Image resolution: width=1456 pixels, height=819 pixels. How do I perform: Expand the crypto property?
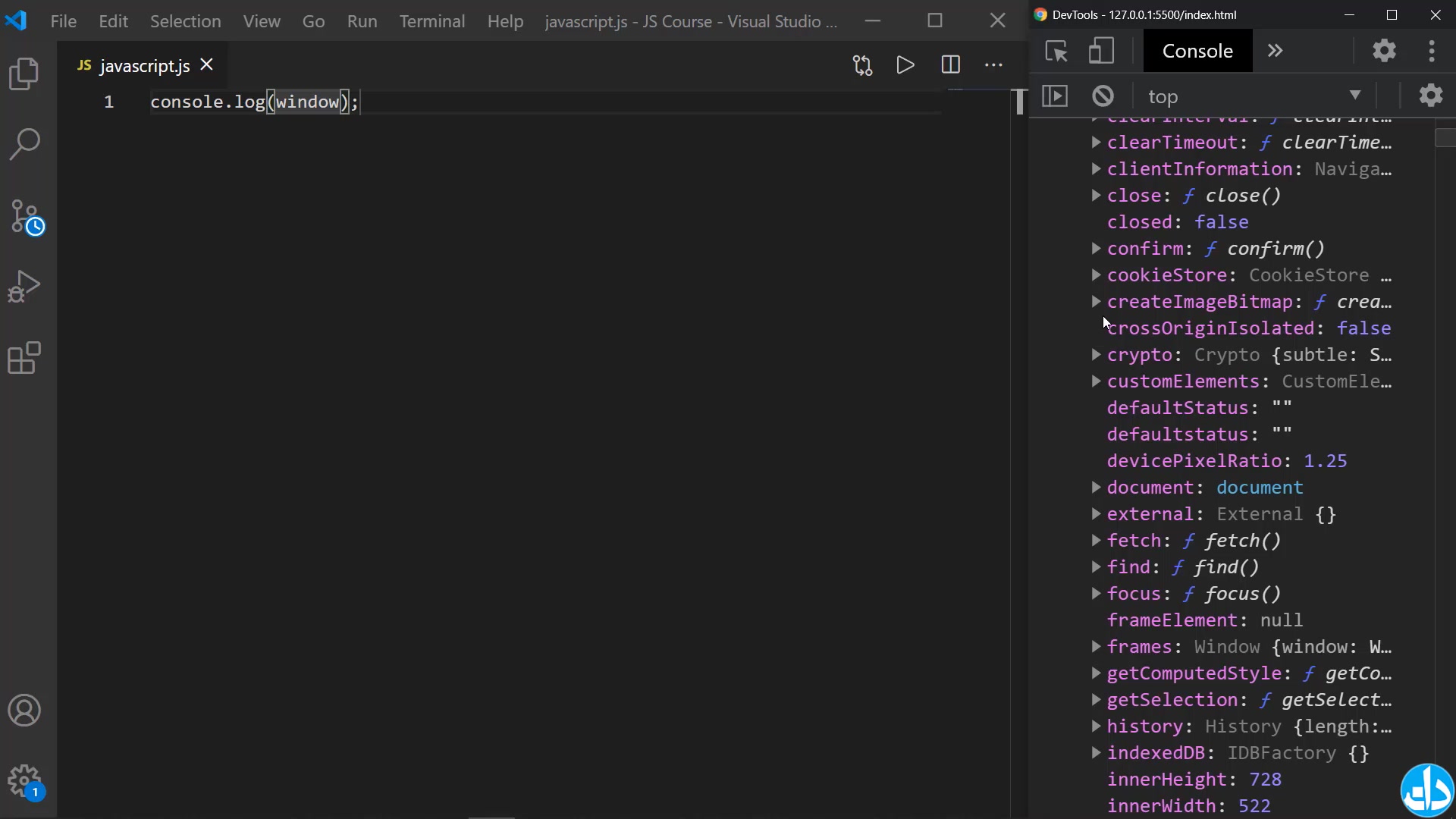[1096, 355]
